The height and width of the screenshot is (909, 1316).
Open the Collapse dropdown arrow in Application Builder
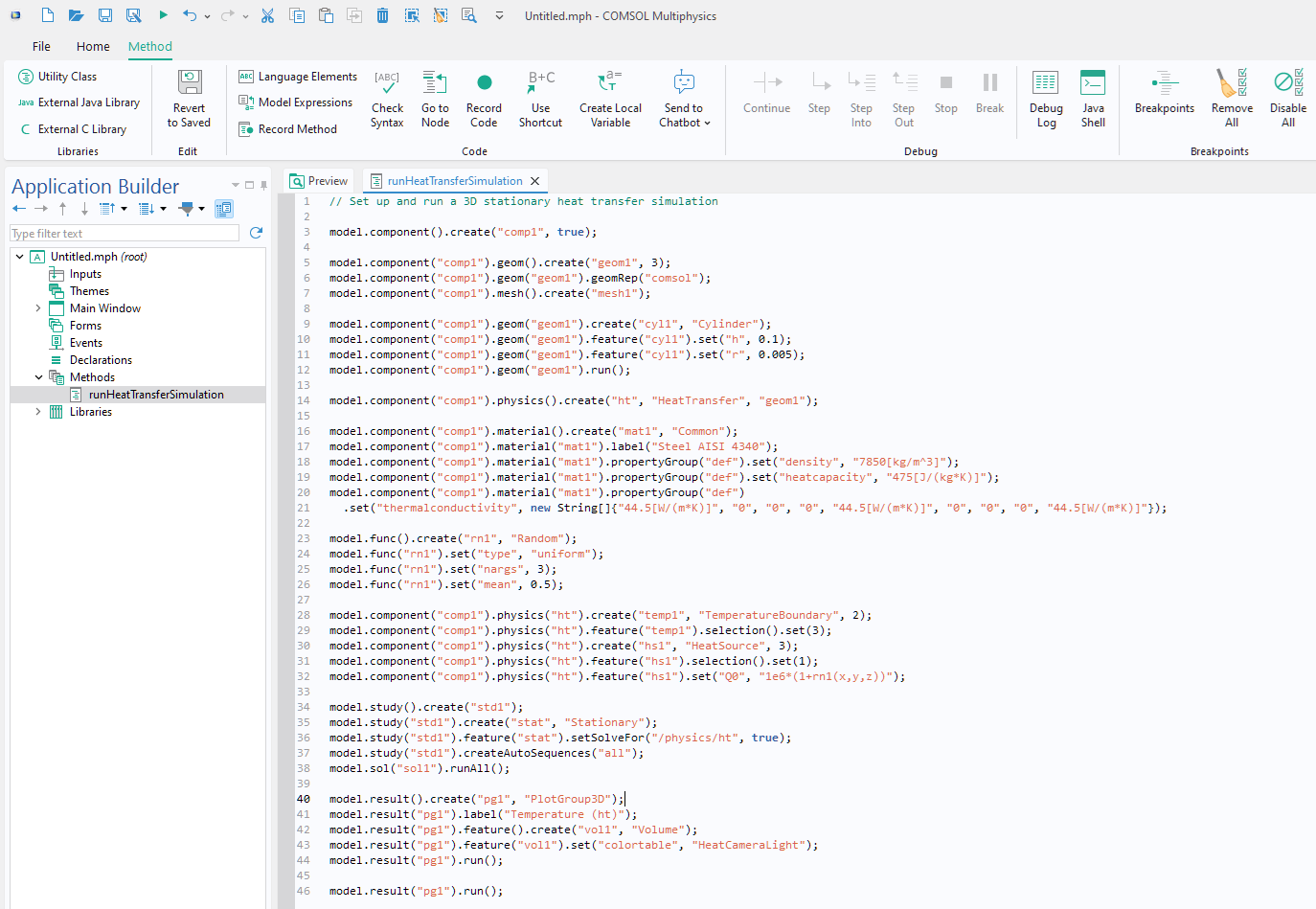click(124, 209)
